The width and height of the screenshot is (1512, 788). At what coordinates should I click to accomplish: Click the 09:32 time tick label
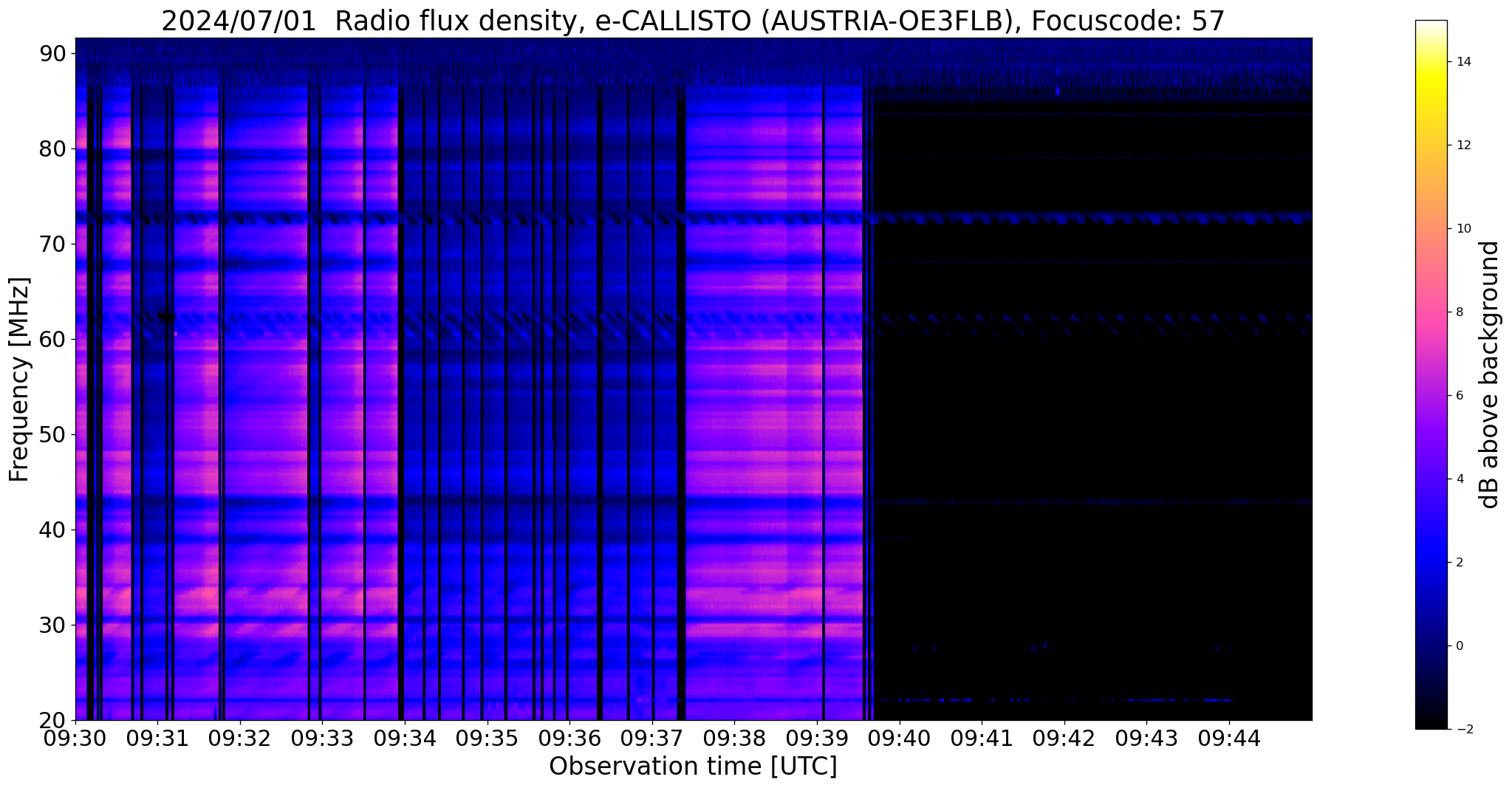coord(239,739)
